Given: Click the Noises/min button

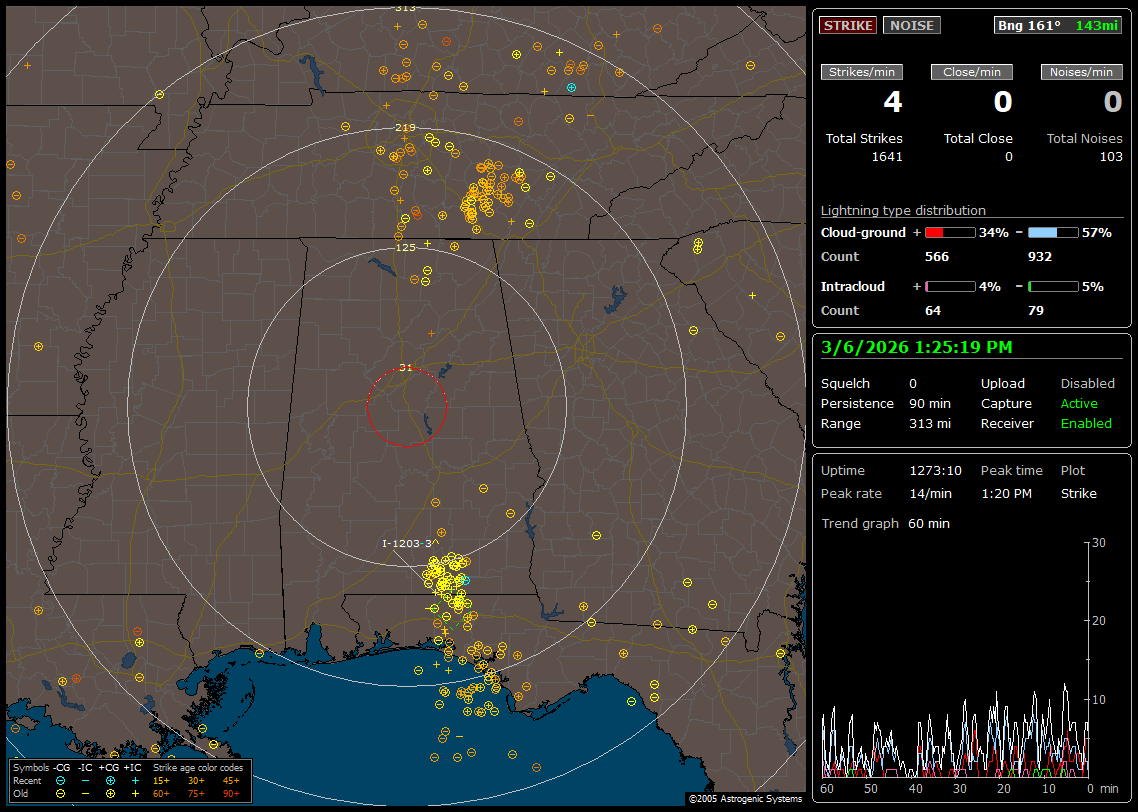Looking at the screenshot, I should (1081, 72).
